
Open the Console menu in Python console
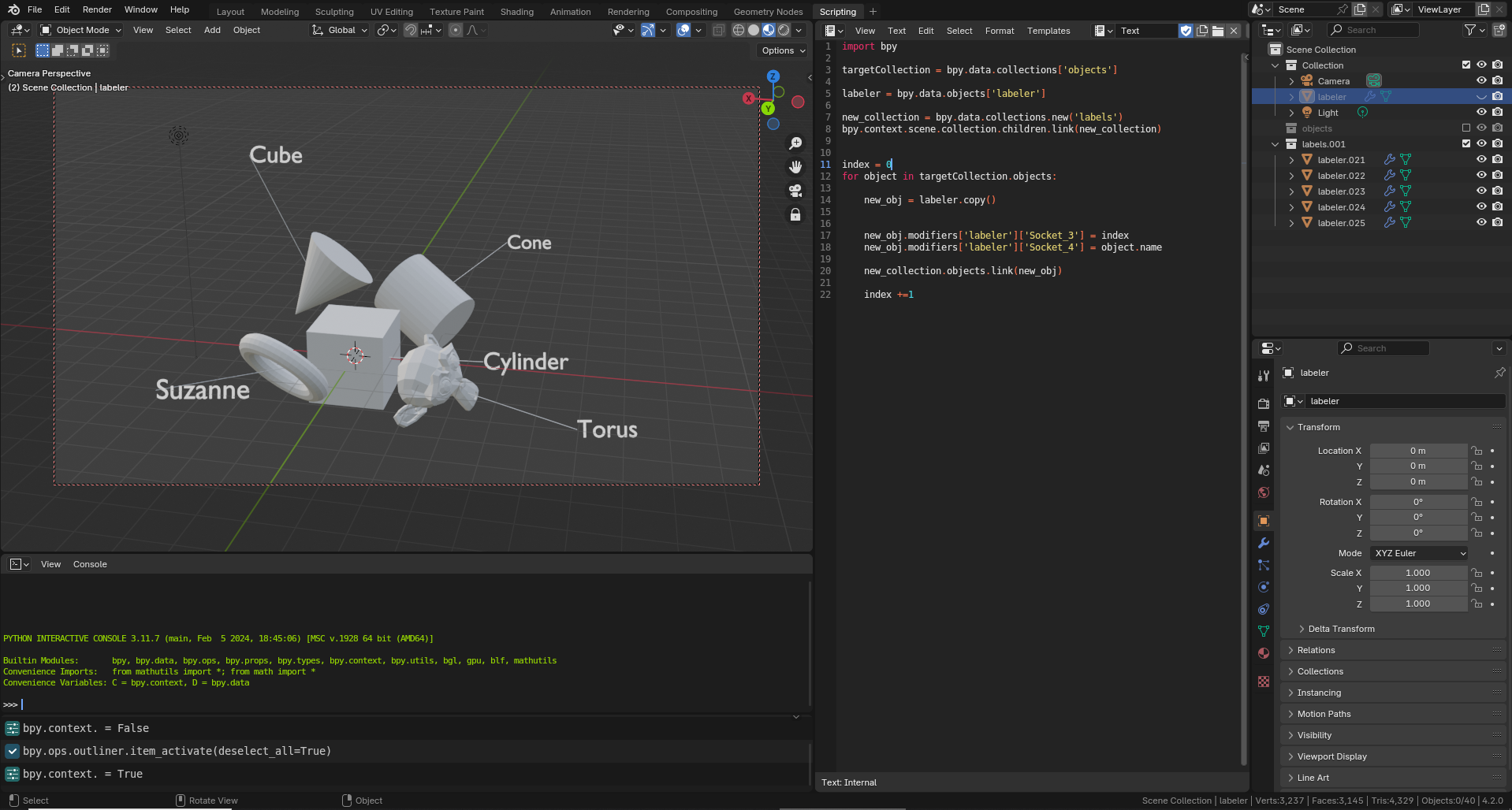click(90, 564)
